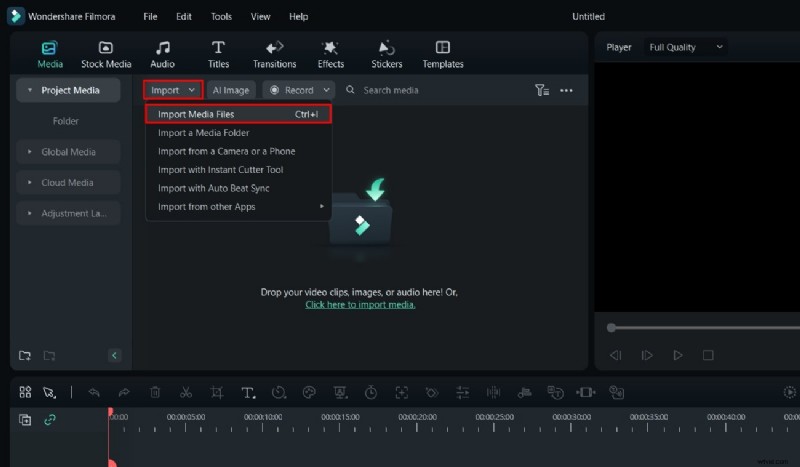Click the color palette icon
This screenshot has height=467, width=800.
click(x=309, y=392)
